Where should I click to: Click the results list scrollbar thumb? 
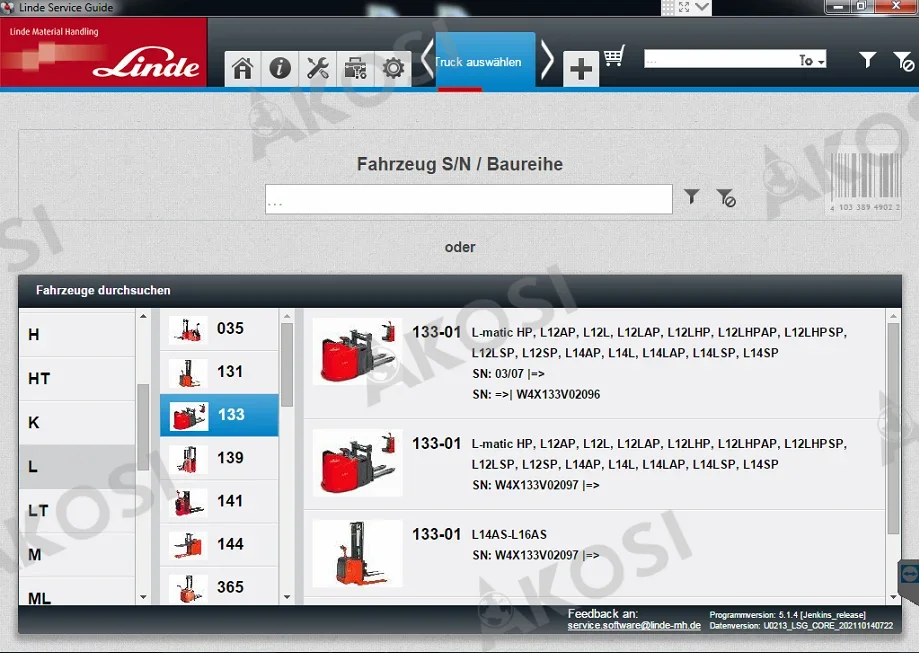tap(893, 428)
